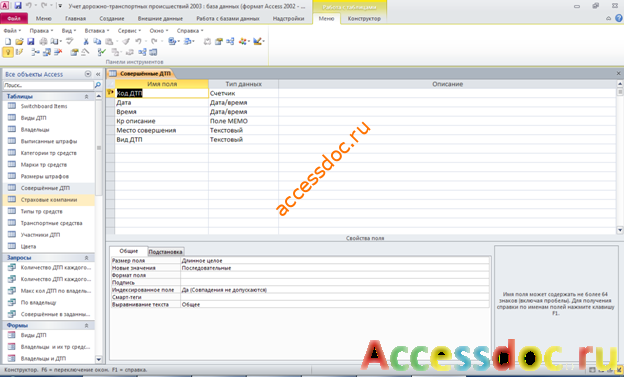Viewport: 624px width, 377px height.
Task: Select the Общие properties tab
Action: [x=129, y=251]
